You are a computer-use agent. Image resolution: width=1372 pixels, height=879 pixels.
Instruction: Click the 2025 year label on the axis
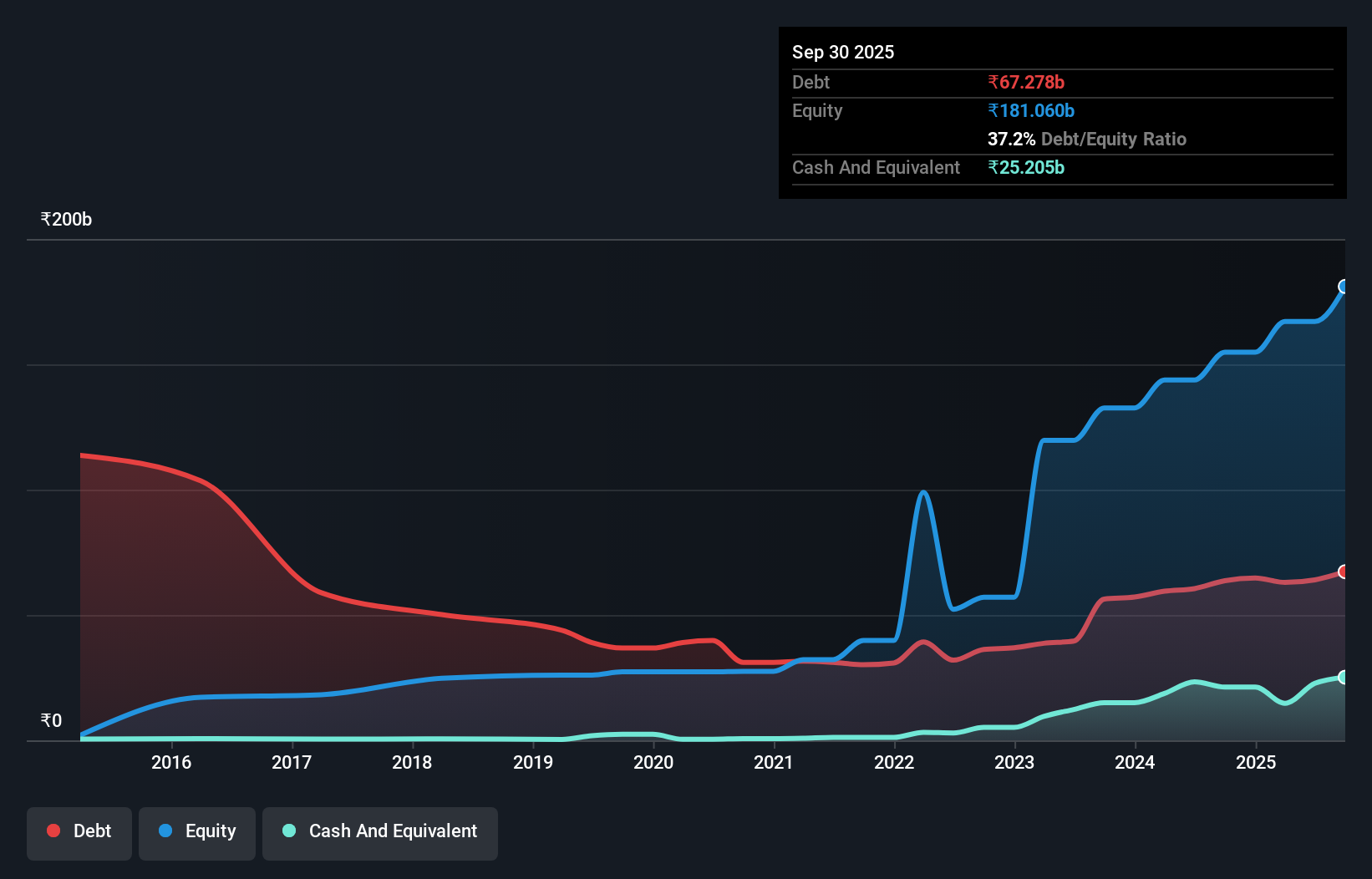1257,762
